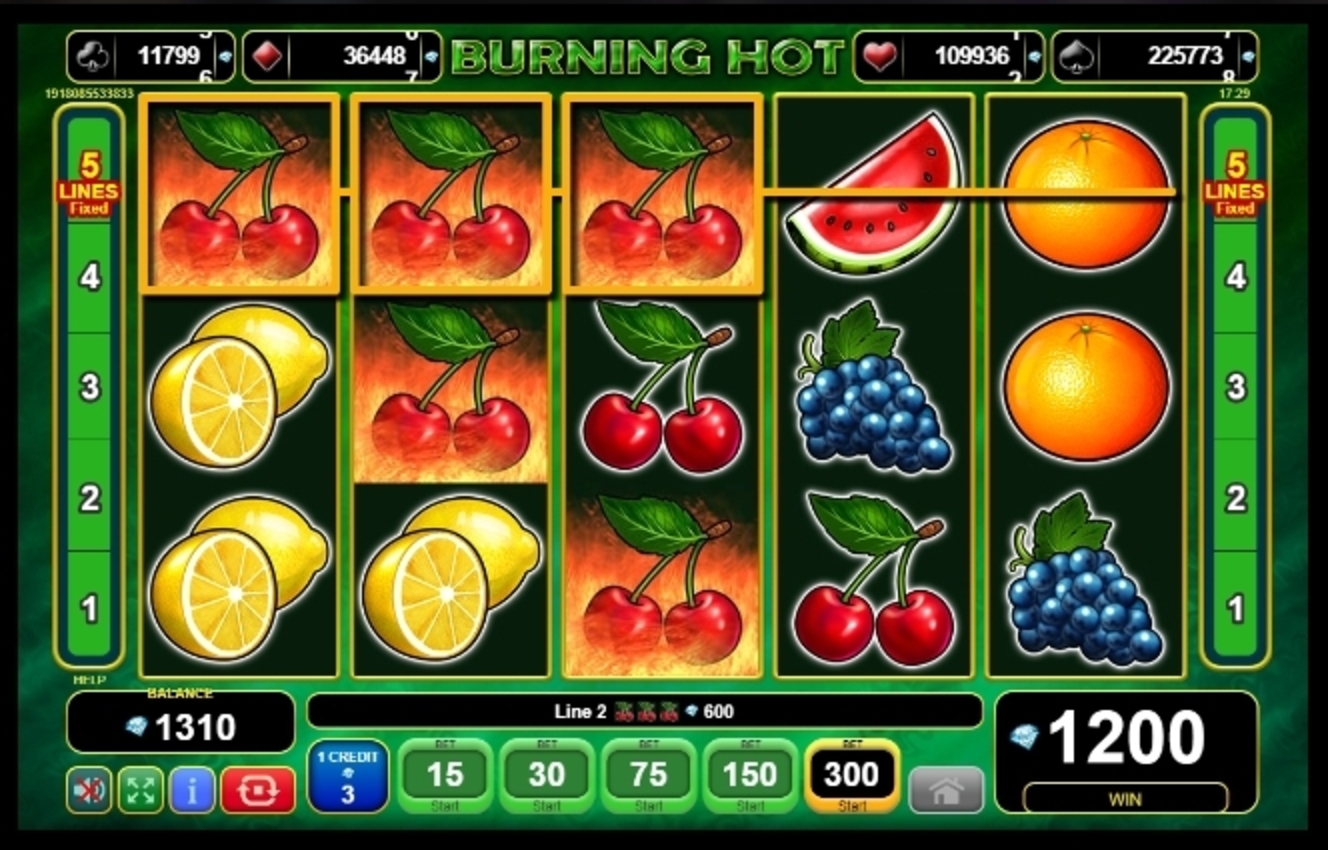This screenshot has width=1328, height=850.
Task: Start spin with bet 15
Action: point(445,776)
